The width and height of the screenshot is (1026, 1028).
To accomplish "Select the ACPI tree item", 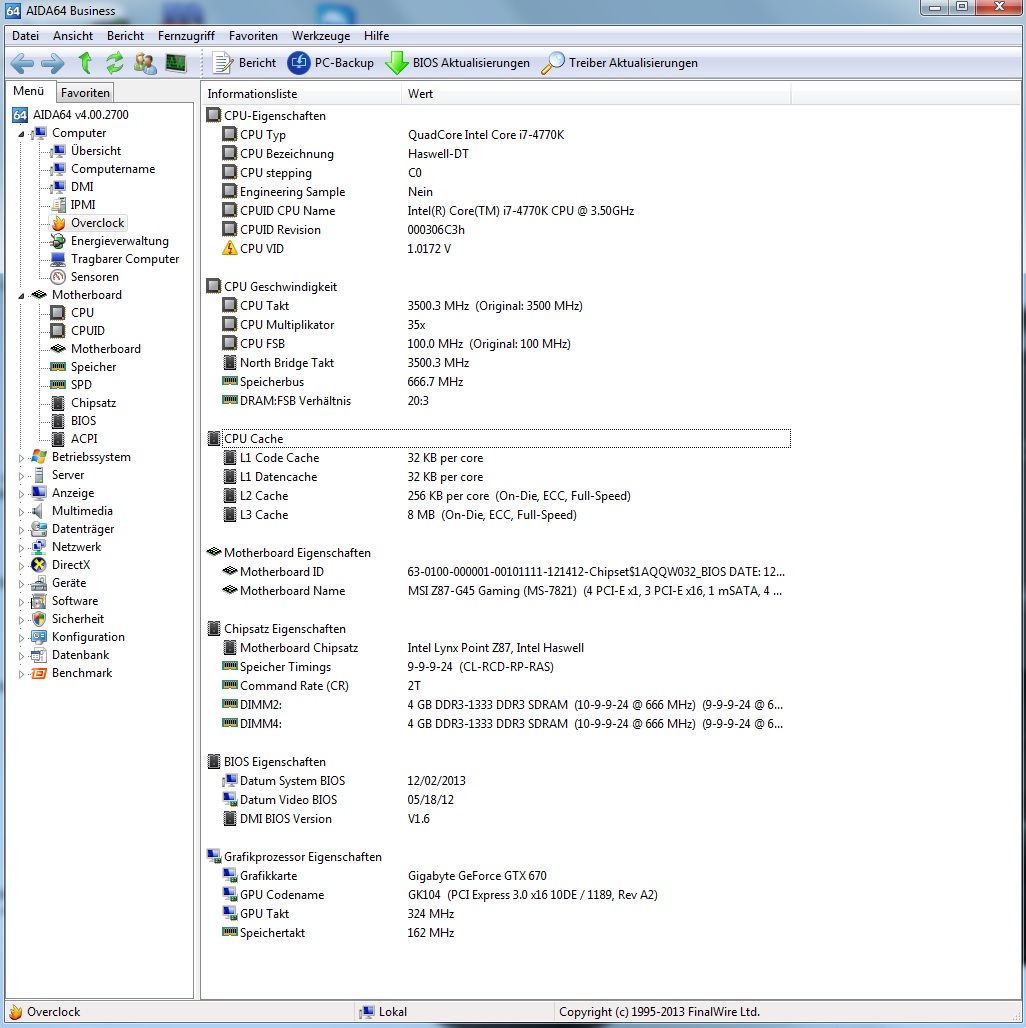I will point(84,439).
